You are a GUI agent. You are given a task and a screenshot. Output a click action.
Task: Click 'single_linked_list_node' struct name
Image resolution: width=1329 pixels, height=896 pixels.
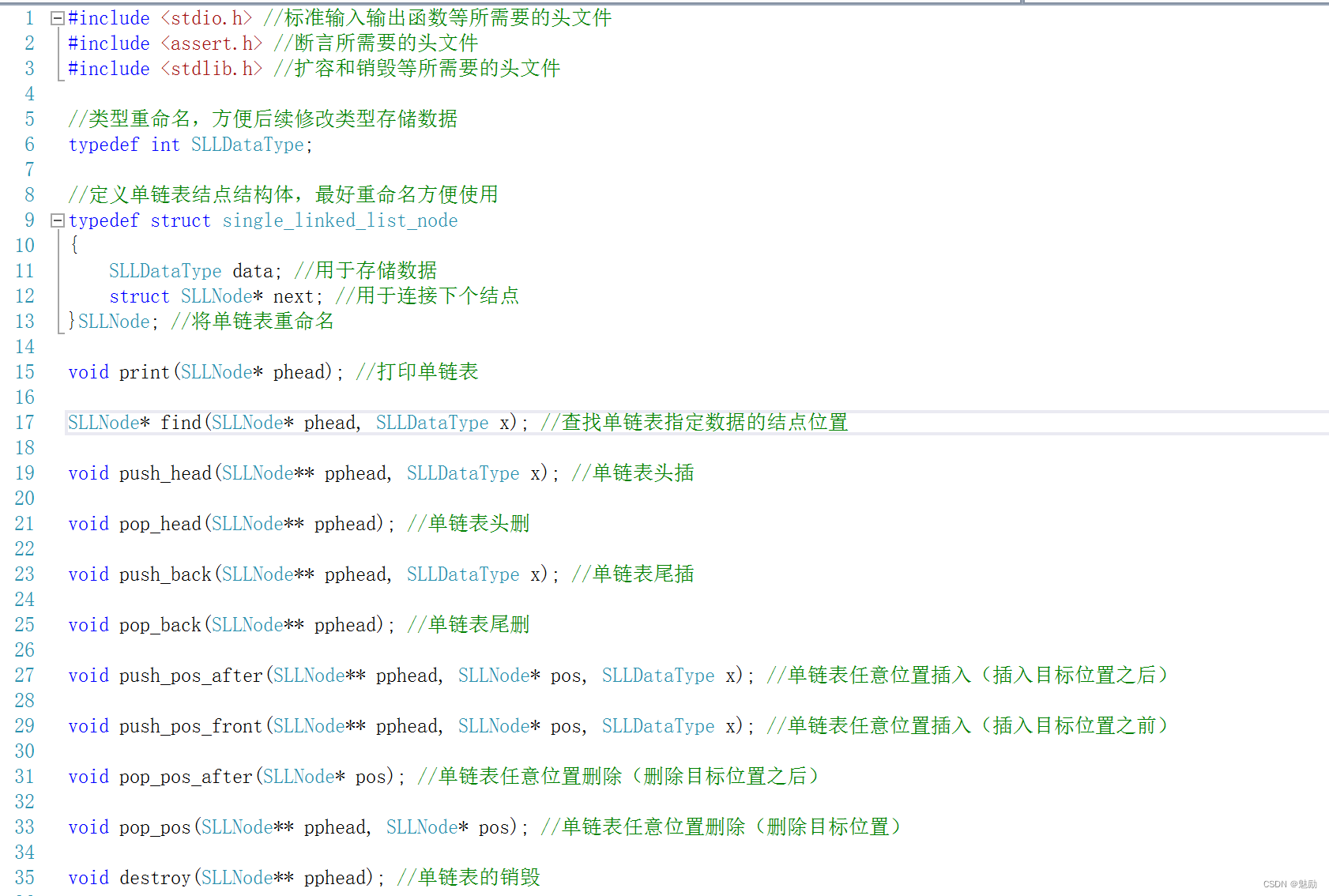(340, 220)
